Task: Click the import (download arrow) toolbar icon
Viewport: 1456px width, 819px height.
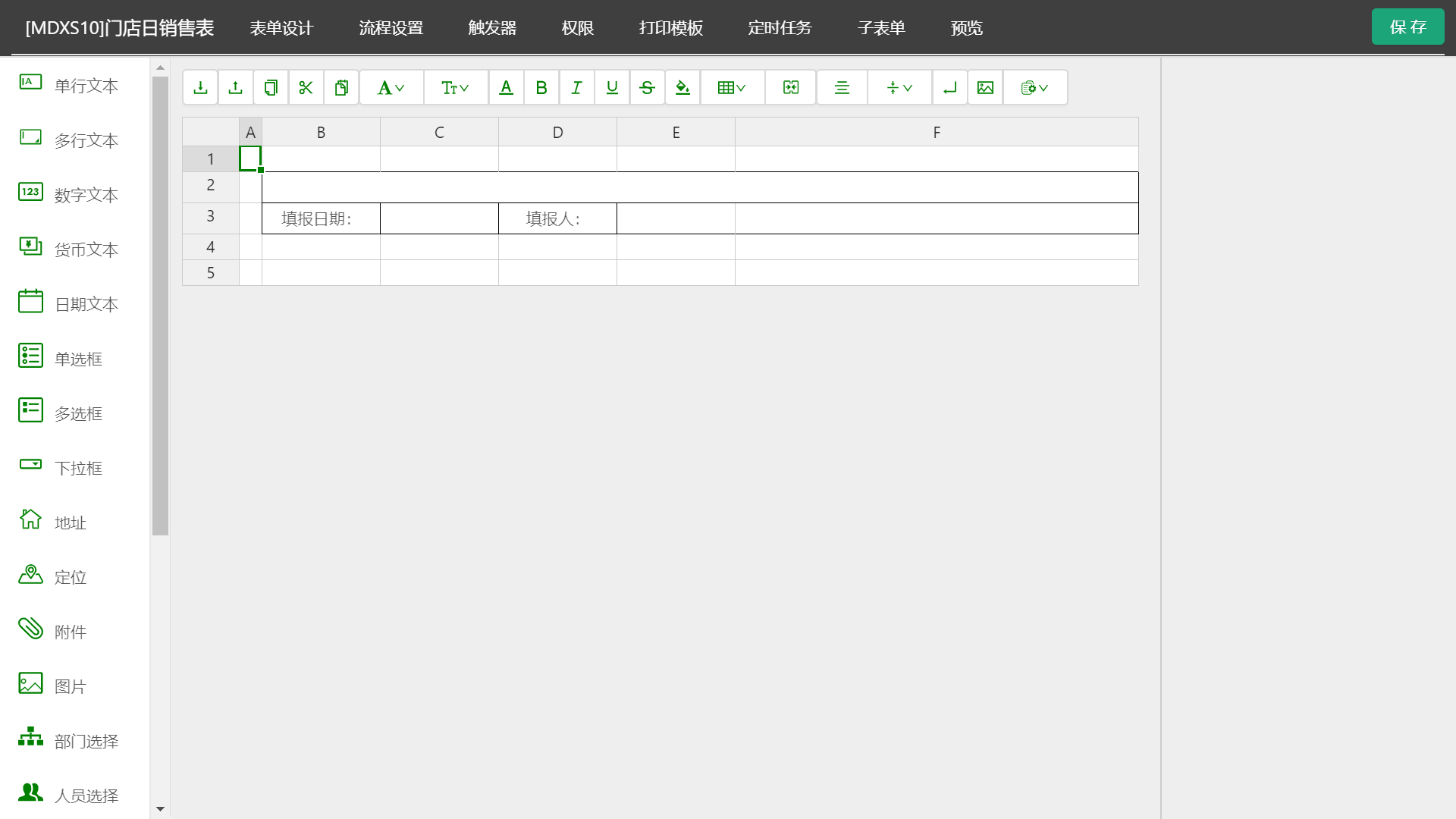Action: tap(200, 88)
